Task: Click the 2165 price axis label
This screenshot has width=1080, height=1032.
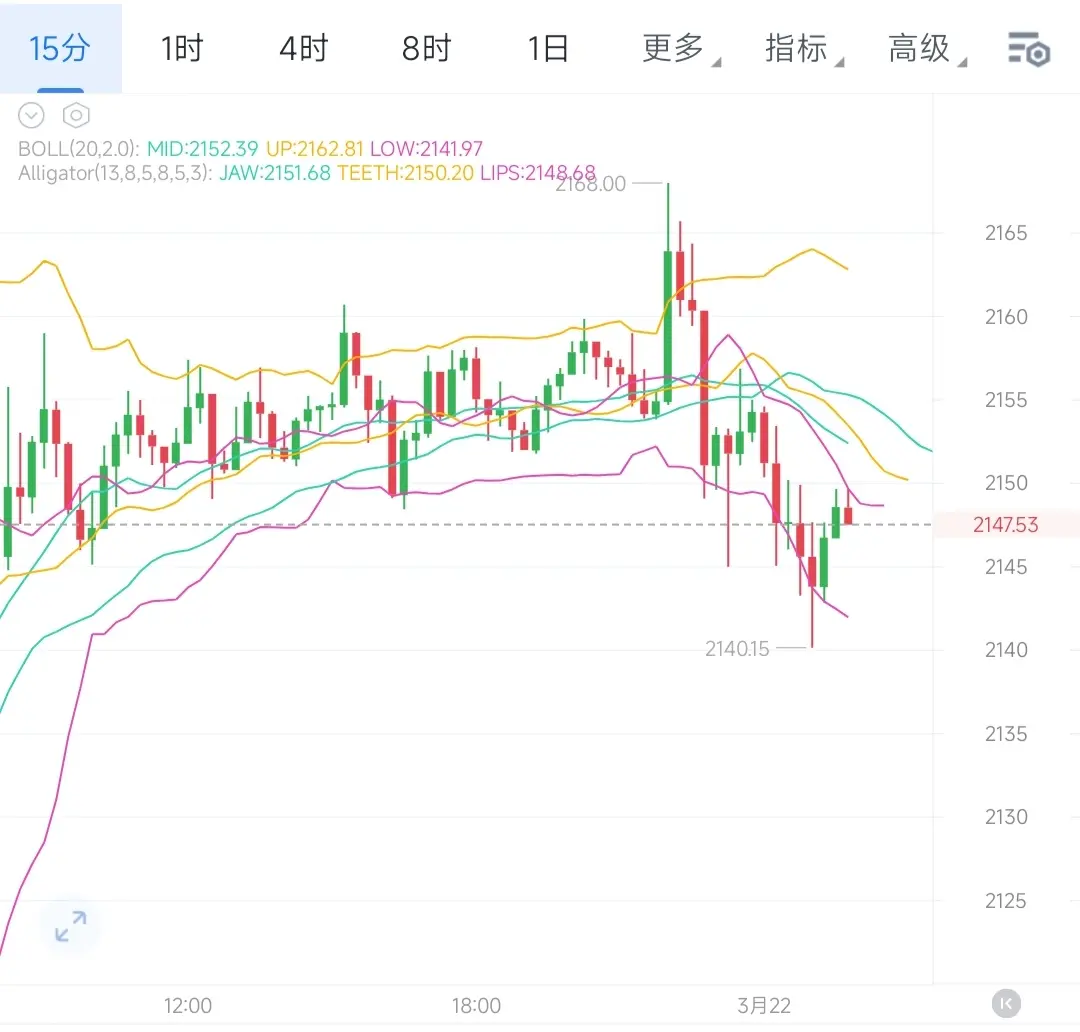Action: click(x=1006, y=233)
